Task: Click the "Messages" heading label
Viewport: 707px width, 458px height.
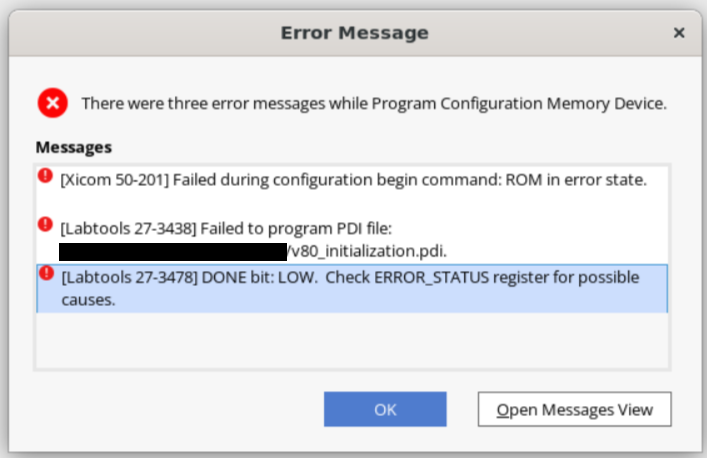Action: [73, 147]
